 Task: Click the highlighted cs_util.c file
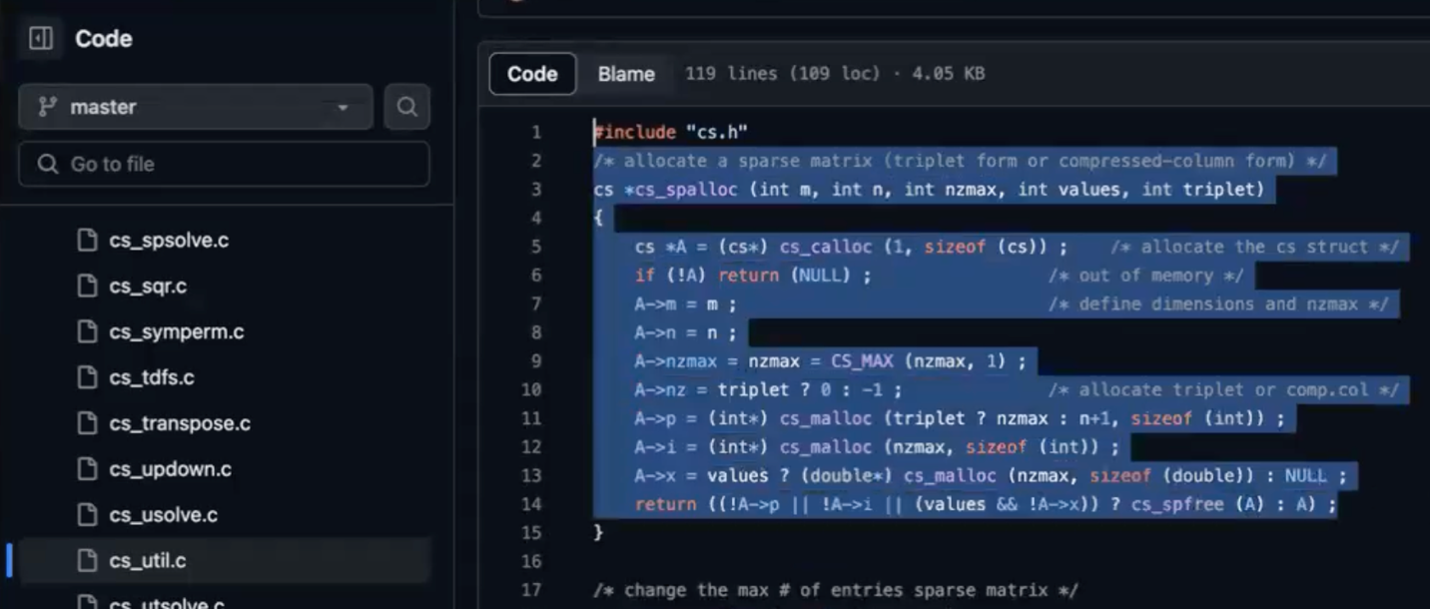[x=147, y=561]
